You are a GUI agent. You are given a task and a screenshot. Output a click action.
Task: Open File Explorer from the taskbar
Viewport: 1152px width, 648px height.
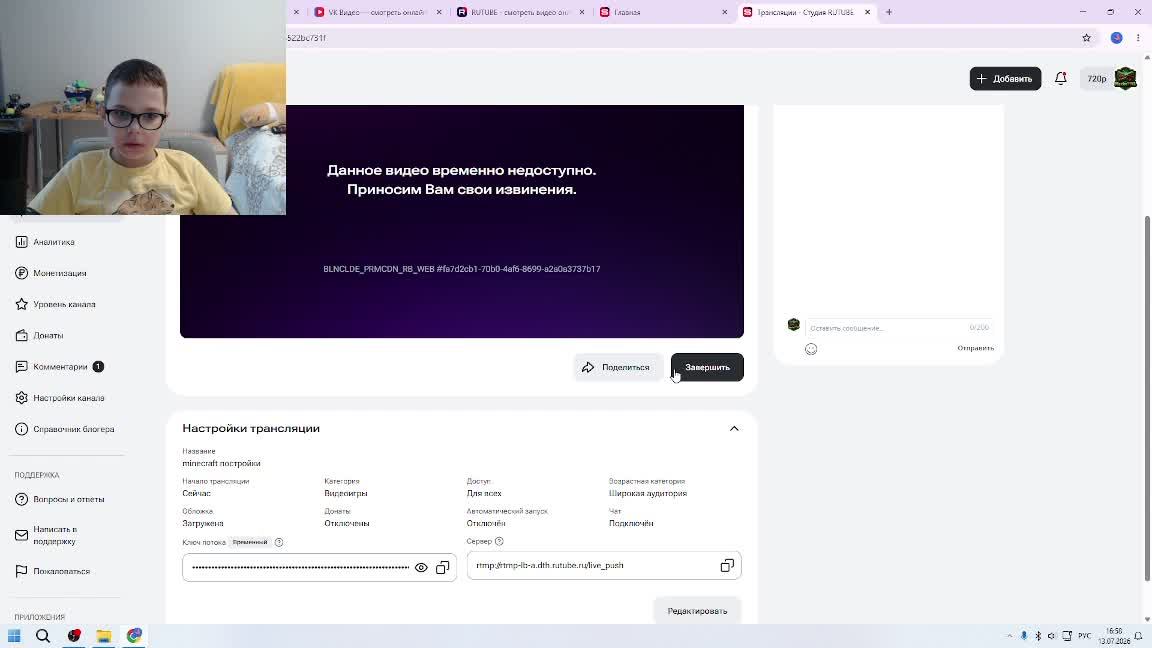click(104, 636)
